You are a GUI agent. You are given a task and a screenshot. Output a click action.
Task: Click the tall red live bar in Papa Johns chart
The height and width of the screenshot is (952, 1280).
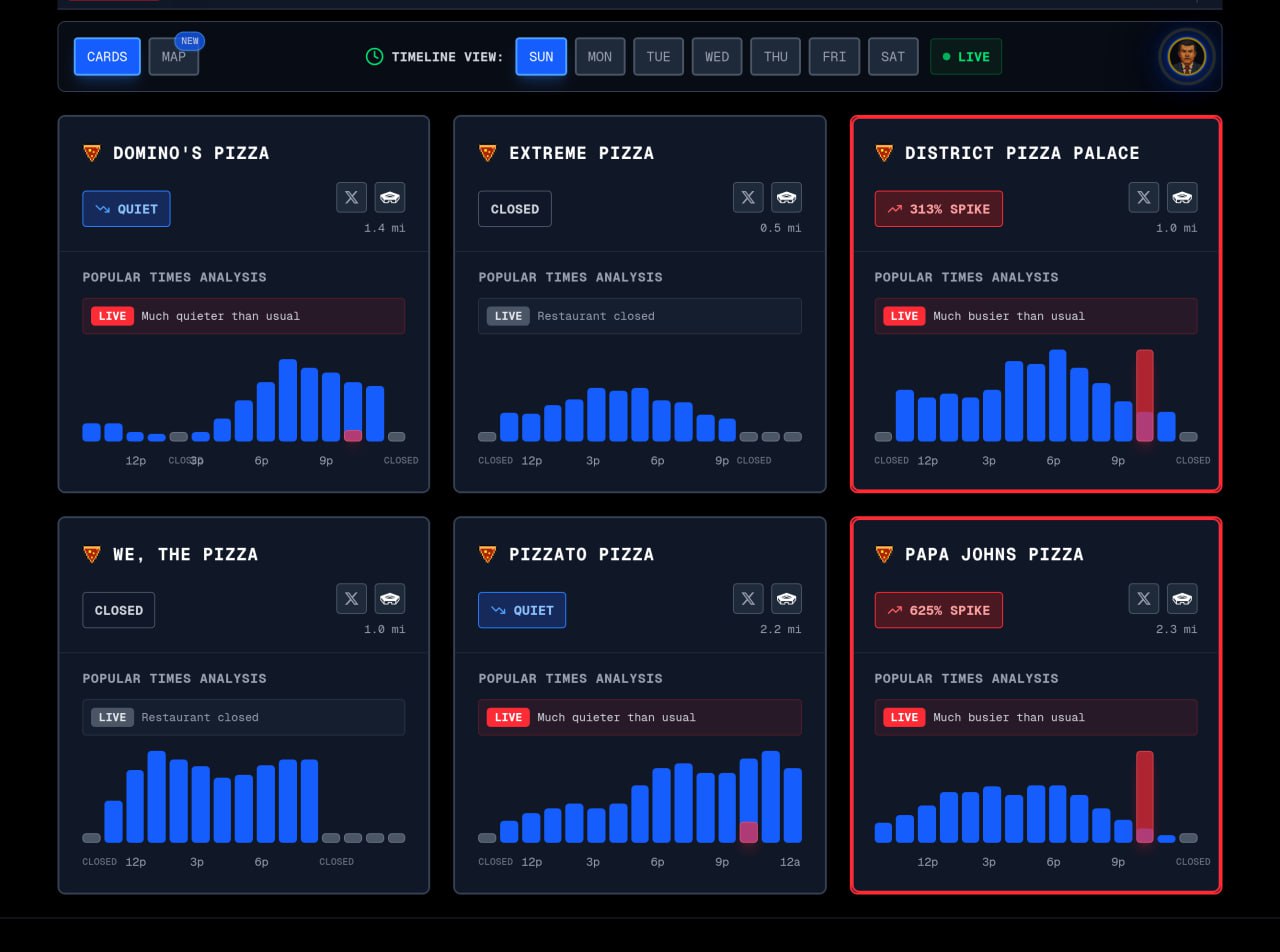click(1144, 795)
